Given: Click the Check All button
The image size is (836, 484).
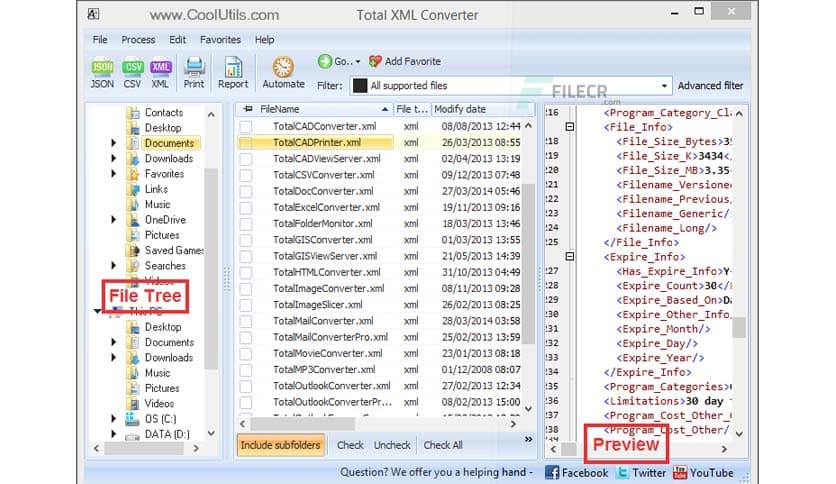Looking at the screenshot, I should click(x=443, y=445).
